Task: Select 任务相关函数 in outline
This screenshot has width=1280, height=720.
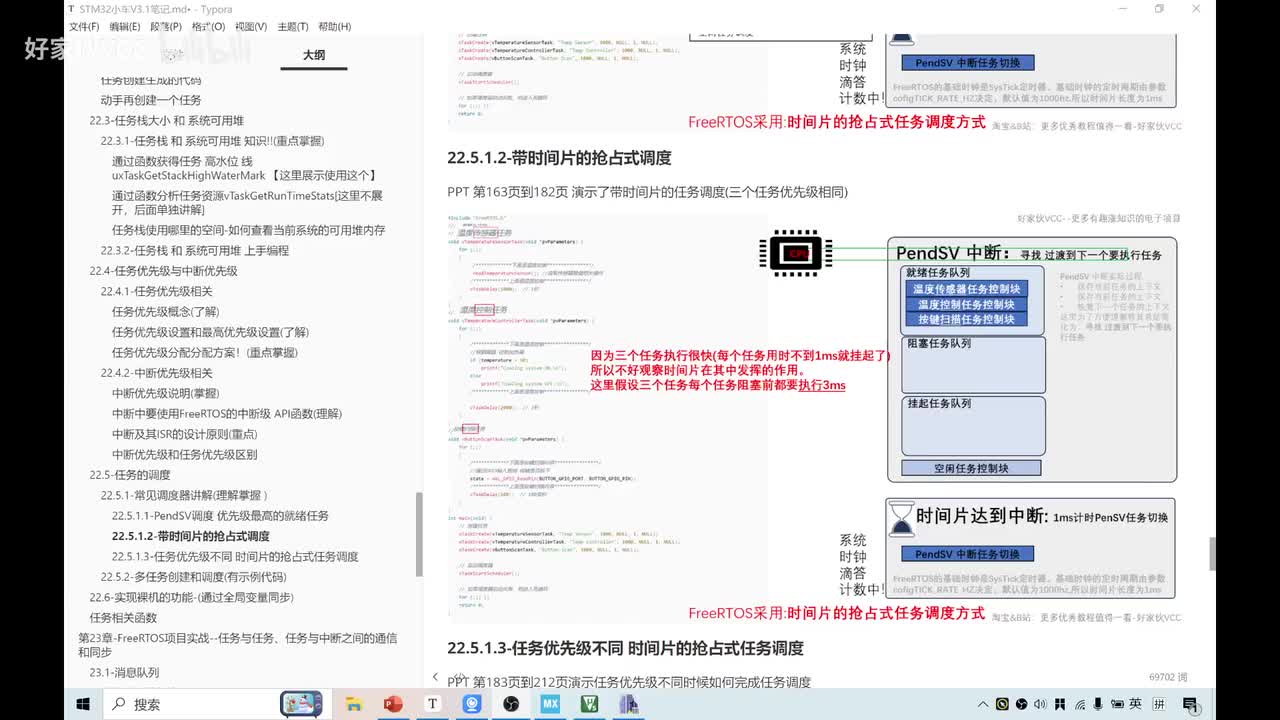Action: tap(123, 618)
